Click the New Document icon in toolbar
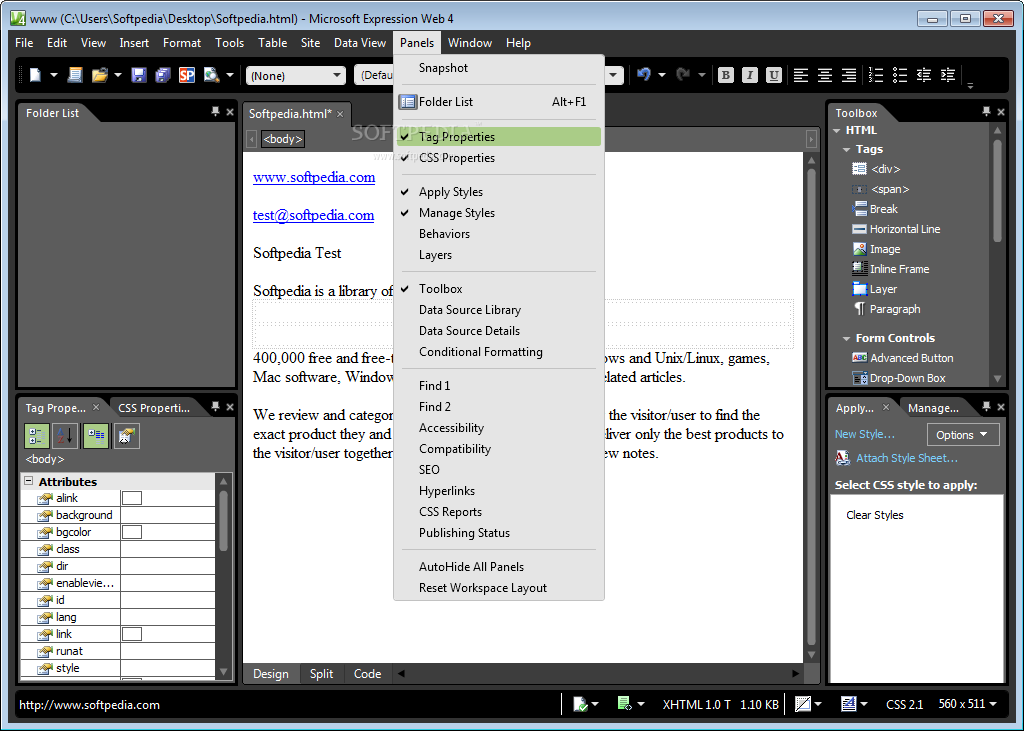Viewport: 1024px width, 731px height. point(35,75)
